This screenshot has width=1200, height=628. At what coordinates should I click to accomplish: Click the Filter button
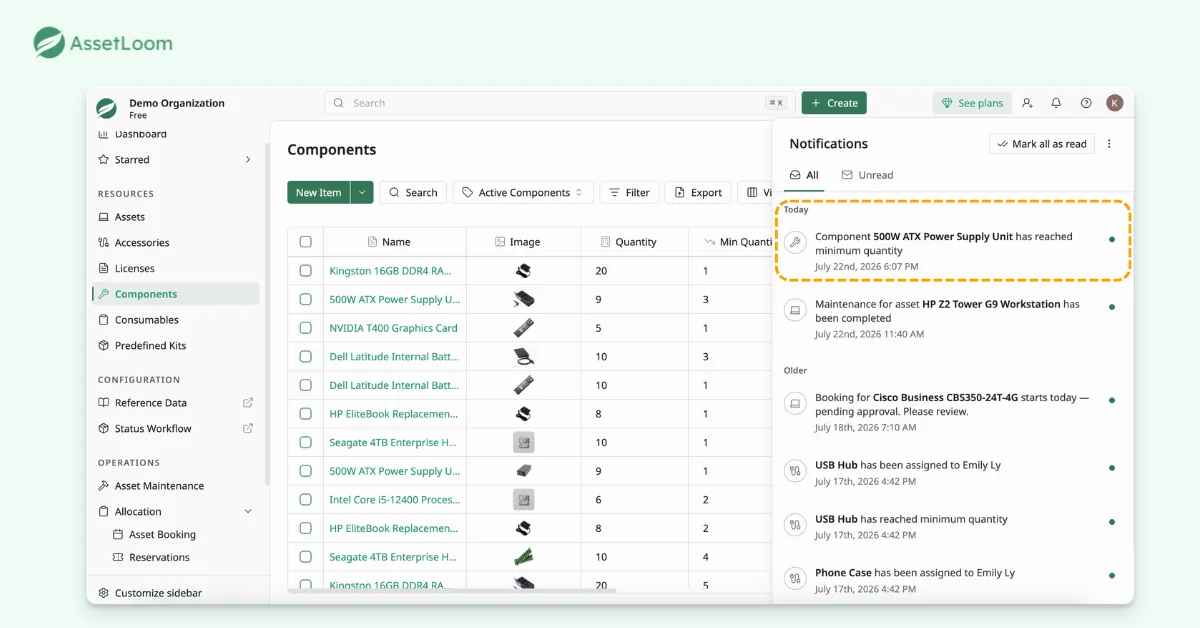point(629,192)
